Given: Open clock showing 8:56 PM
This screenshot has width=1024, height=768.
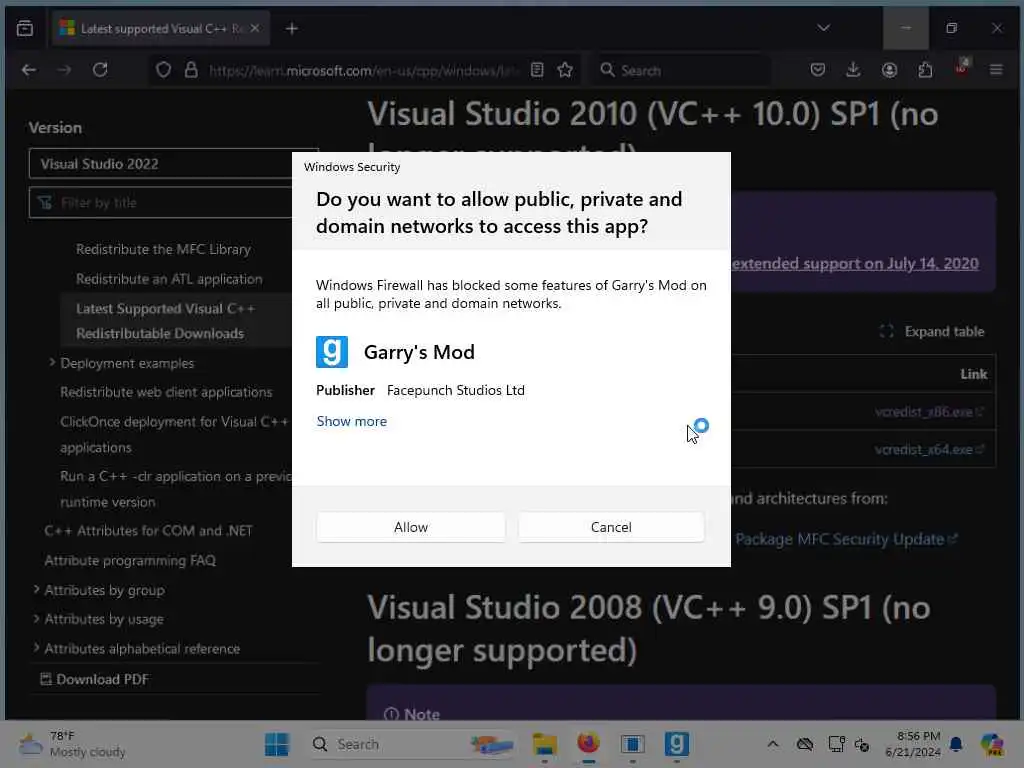Looking at the screenshot, I should click(x=913, y=744).
